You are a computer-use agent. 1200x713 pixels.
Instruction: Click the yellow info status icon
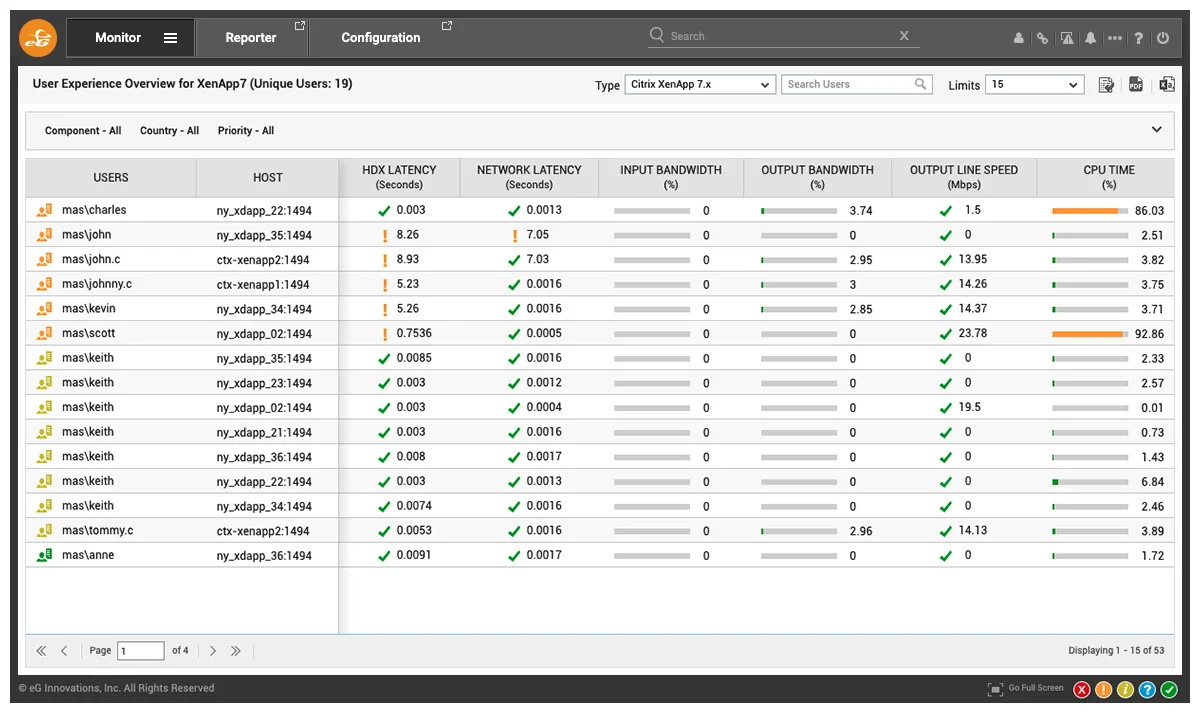pos(1125,689)
